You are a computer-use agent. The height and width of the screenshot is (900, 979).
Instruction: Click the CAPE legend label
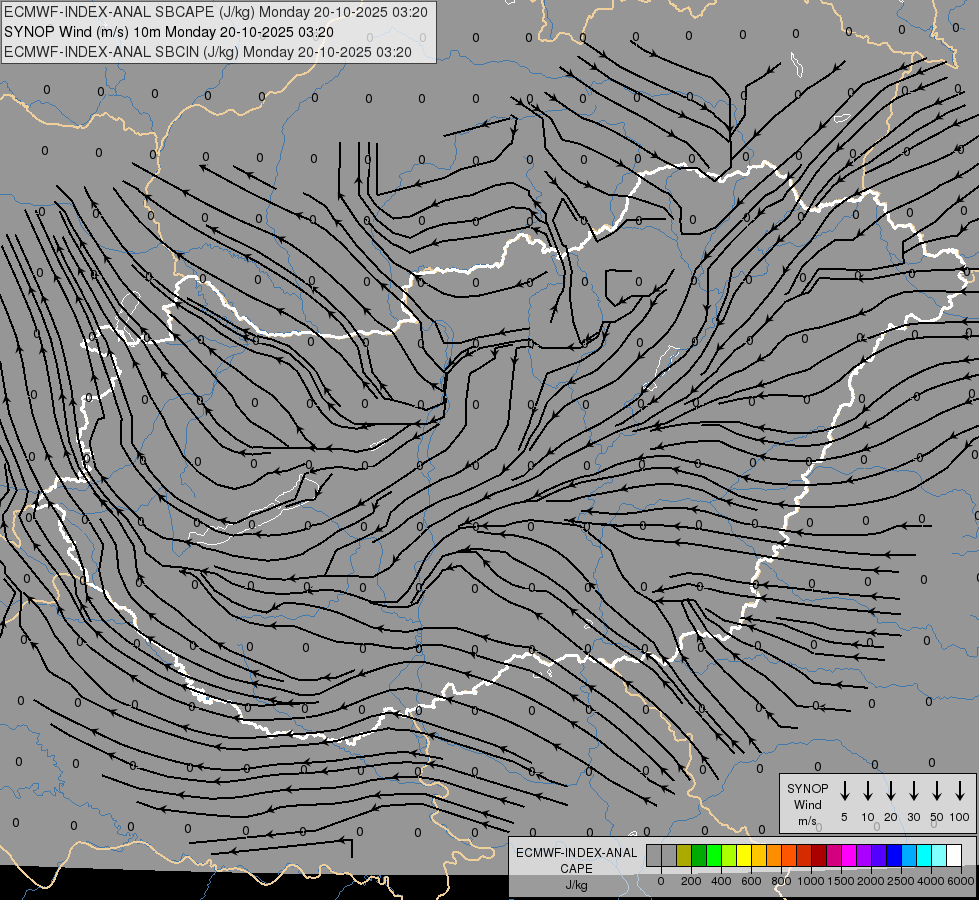pos(576,869)
